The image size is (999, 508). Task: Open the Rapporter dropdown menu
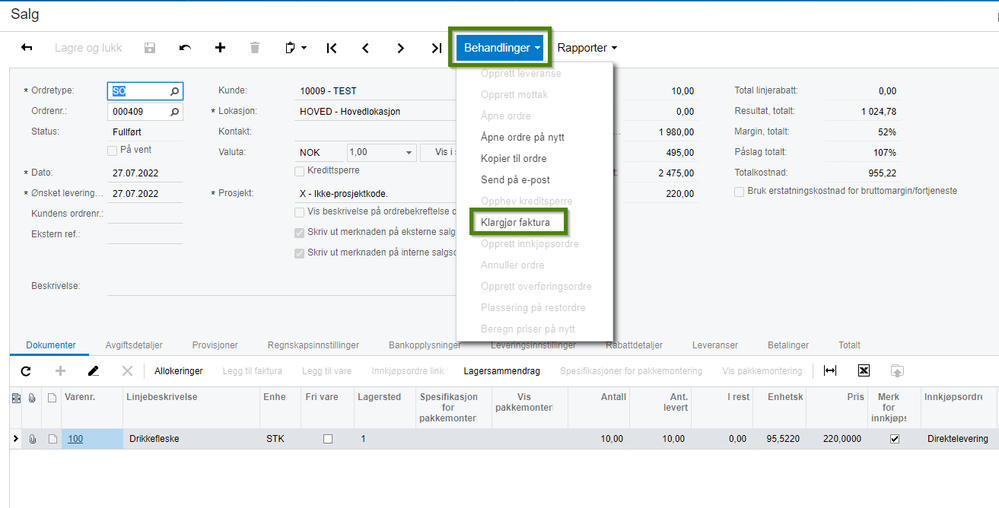(x=587, y=48)
